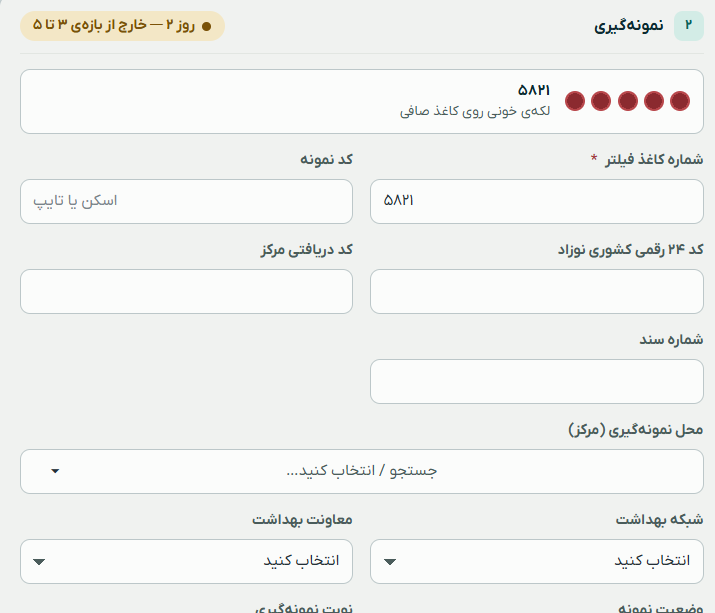Click the روز ۲ out-of-range status badge
This screenshot has width=715, height=613.
[122, 26]
